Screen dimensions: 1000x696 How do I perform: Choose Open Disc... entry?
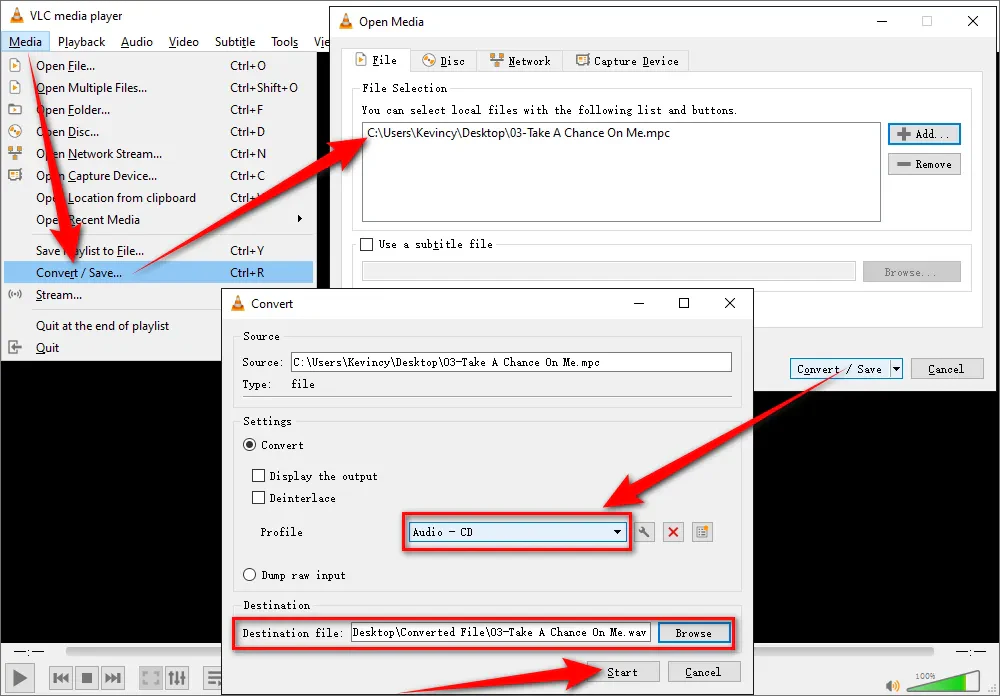point(158,131)
